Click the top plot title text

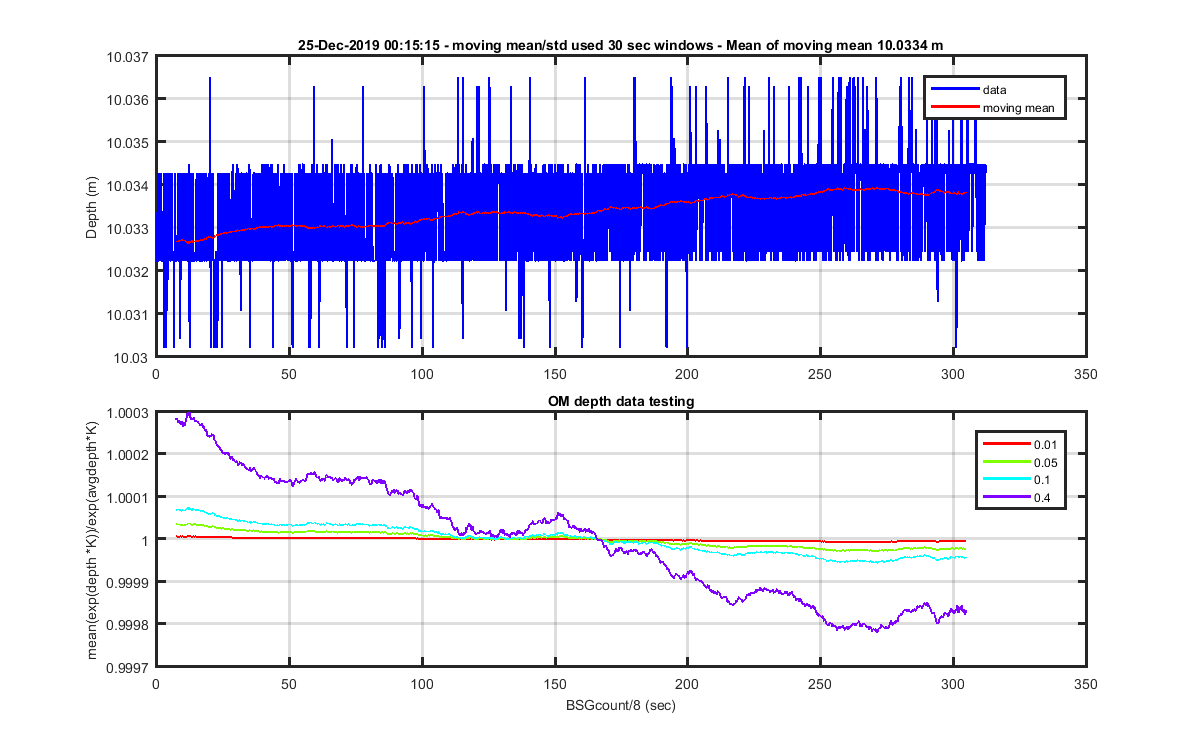[x=620, y=45]
